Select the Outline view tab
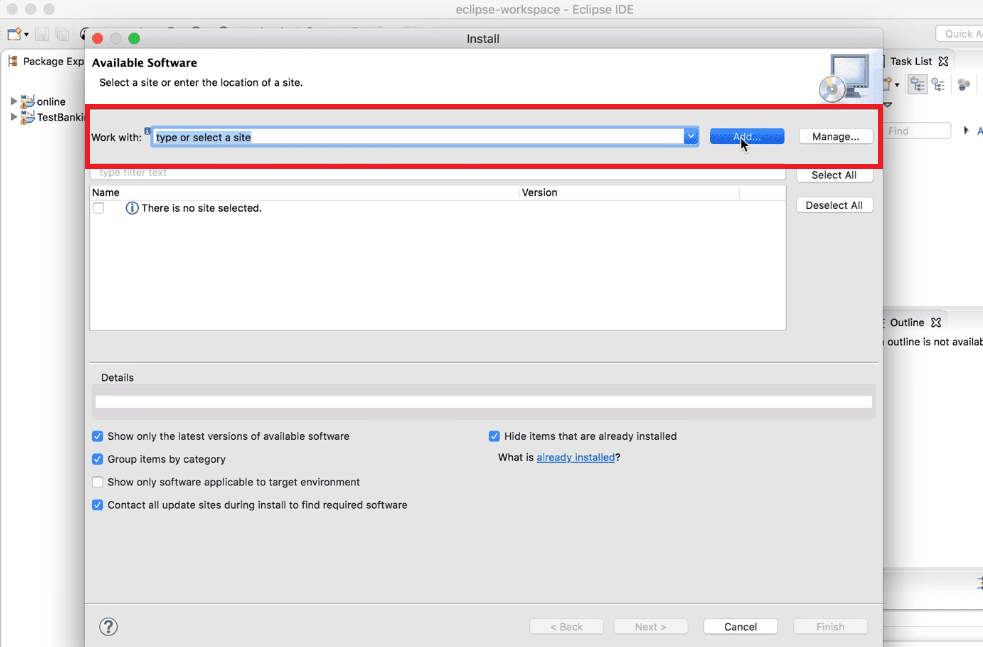The image size is (983, 647). tap(907, 322)
